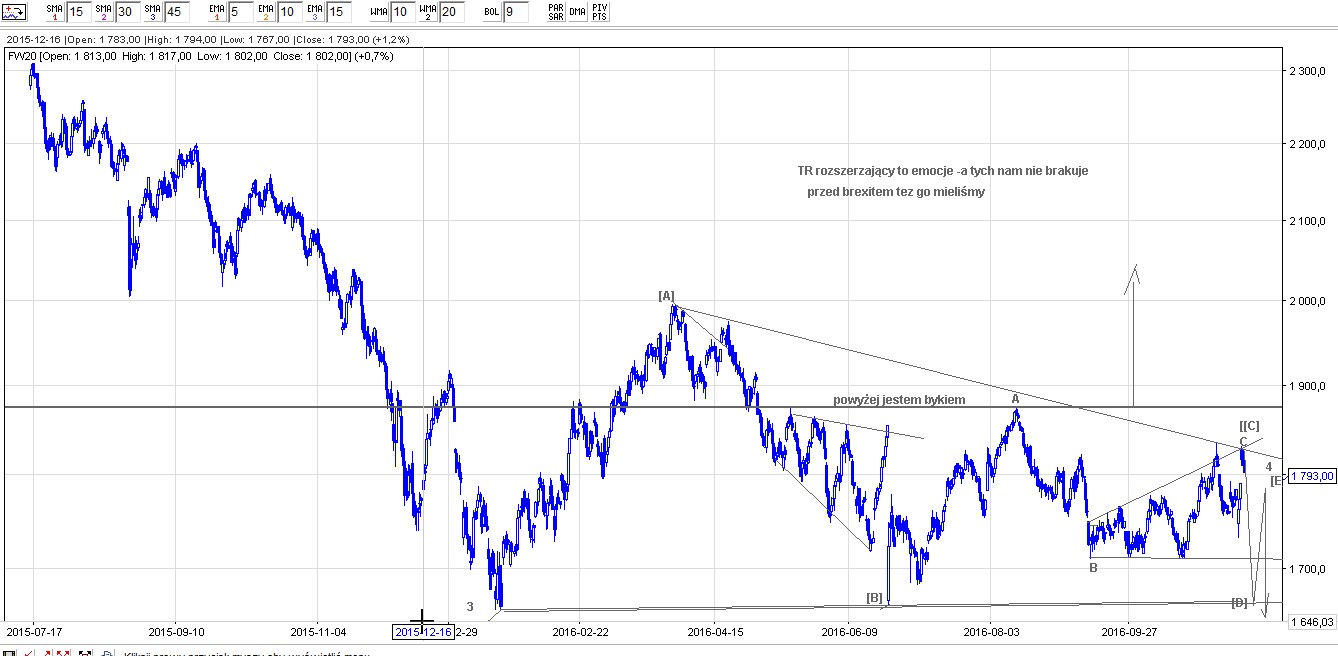Click the 2015-07-17 date label
This screenshot has width=1338, height=656.
(33, 632)
